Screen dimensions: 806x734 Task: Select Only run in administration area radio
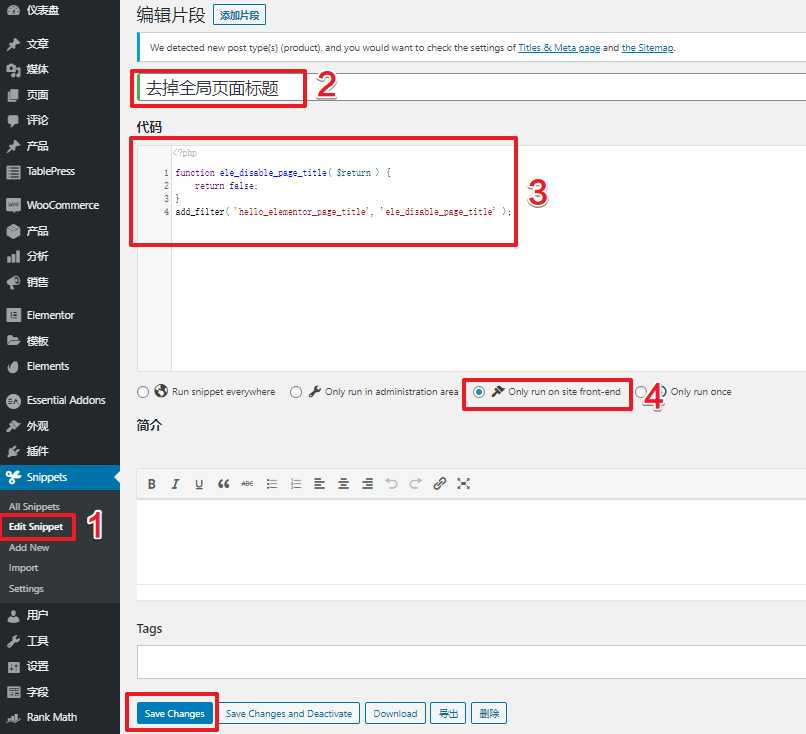pyautogui.click(x=296, y=392)
